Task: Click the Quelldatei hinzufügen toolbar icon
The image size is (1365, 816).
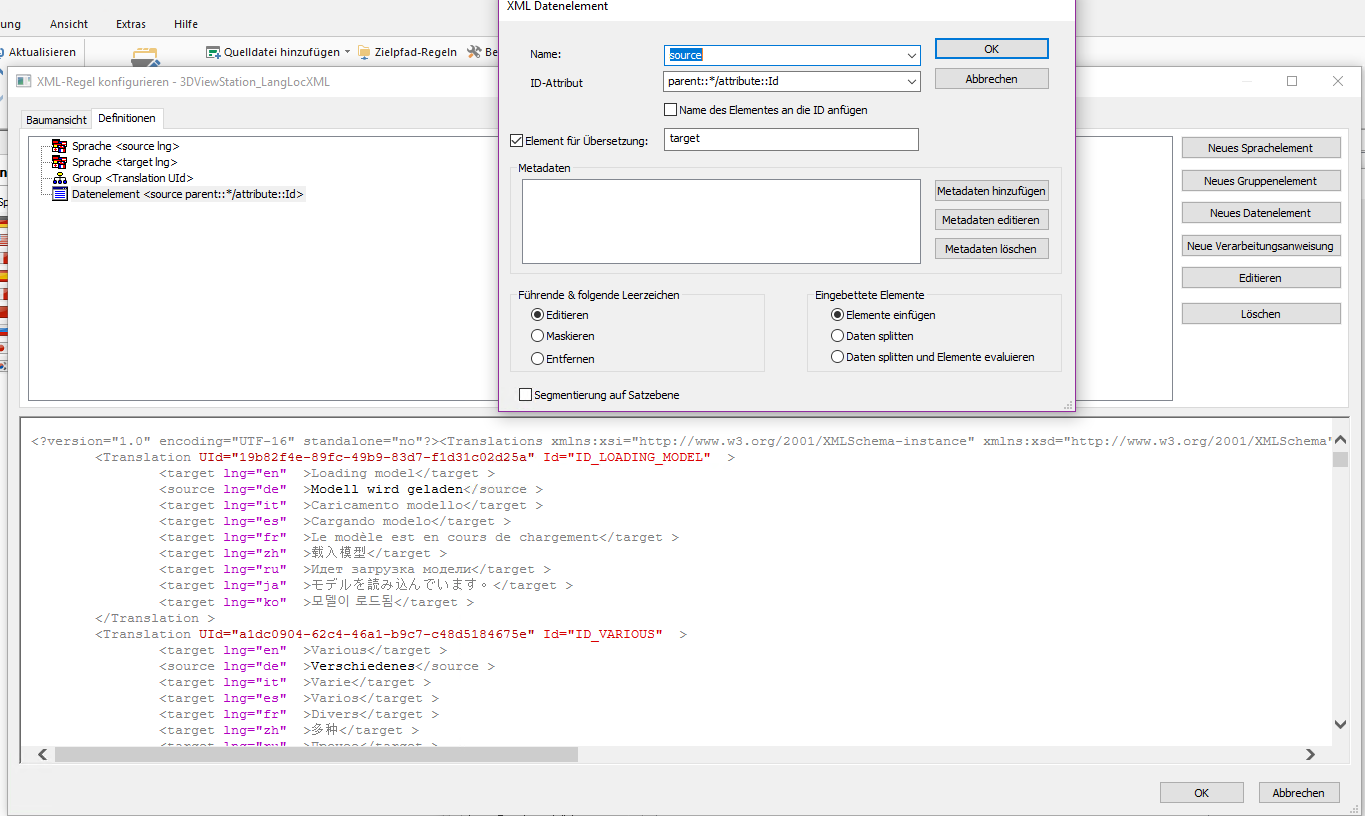Action: click(x=213, y=52)
